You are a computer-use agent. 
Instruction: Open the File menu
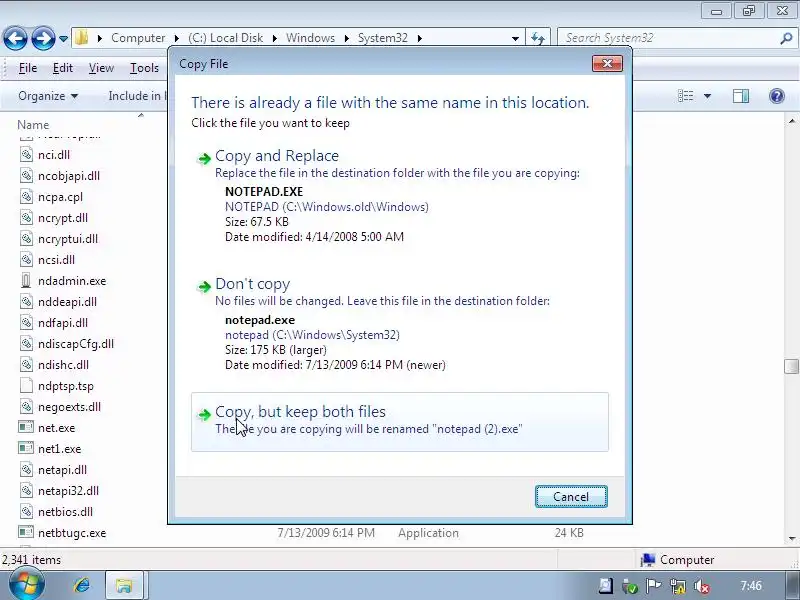click(x=28, y=68)
